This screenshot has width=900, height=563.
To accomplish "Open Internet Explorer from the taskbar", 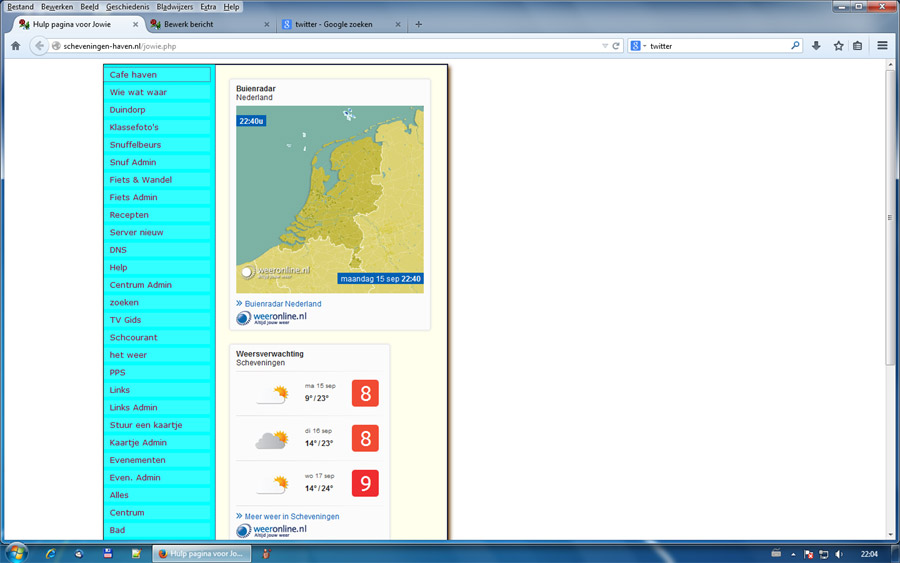I will click(51, 553).
